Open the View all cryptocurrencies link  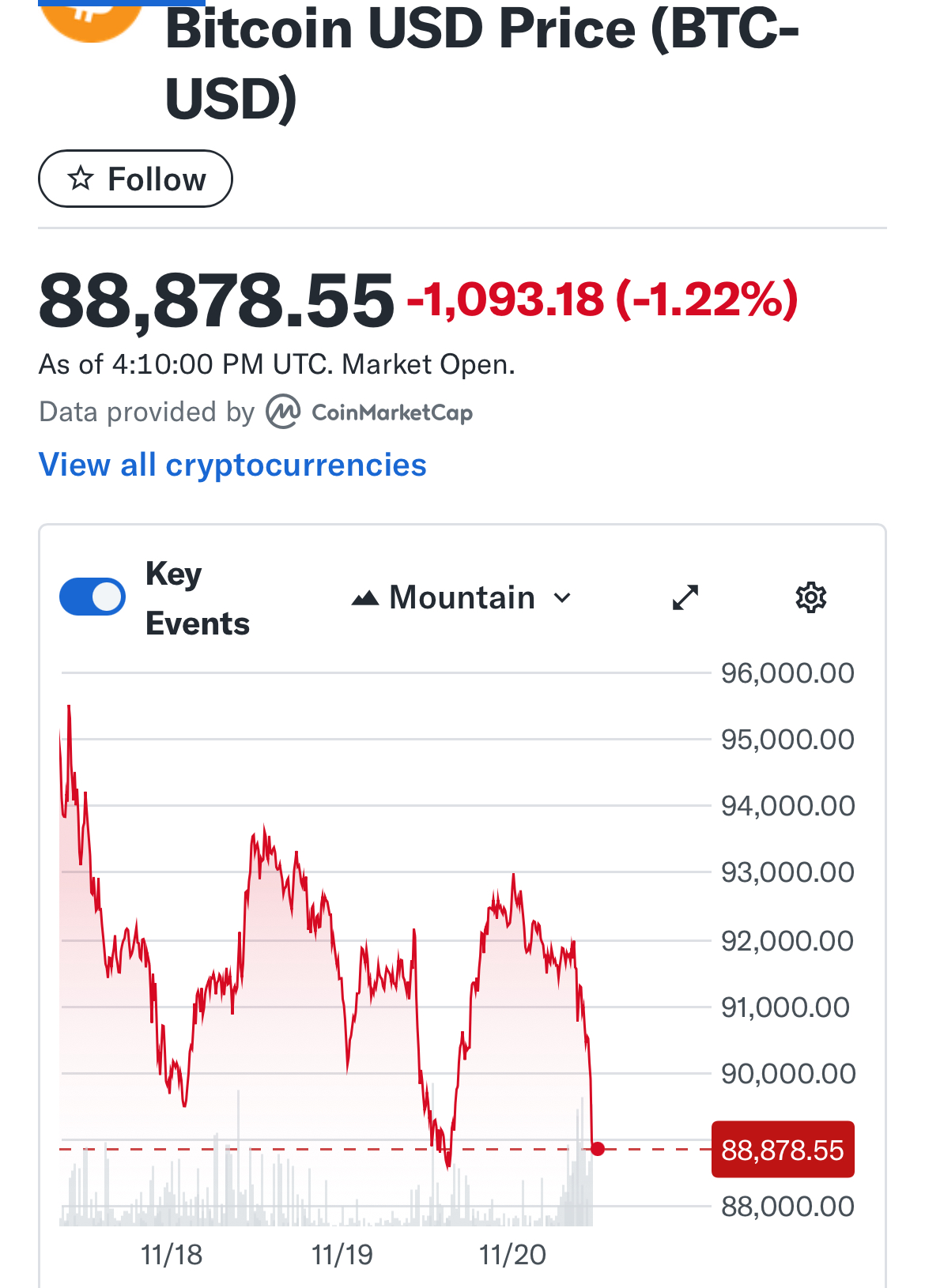[x=232, y=465]
